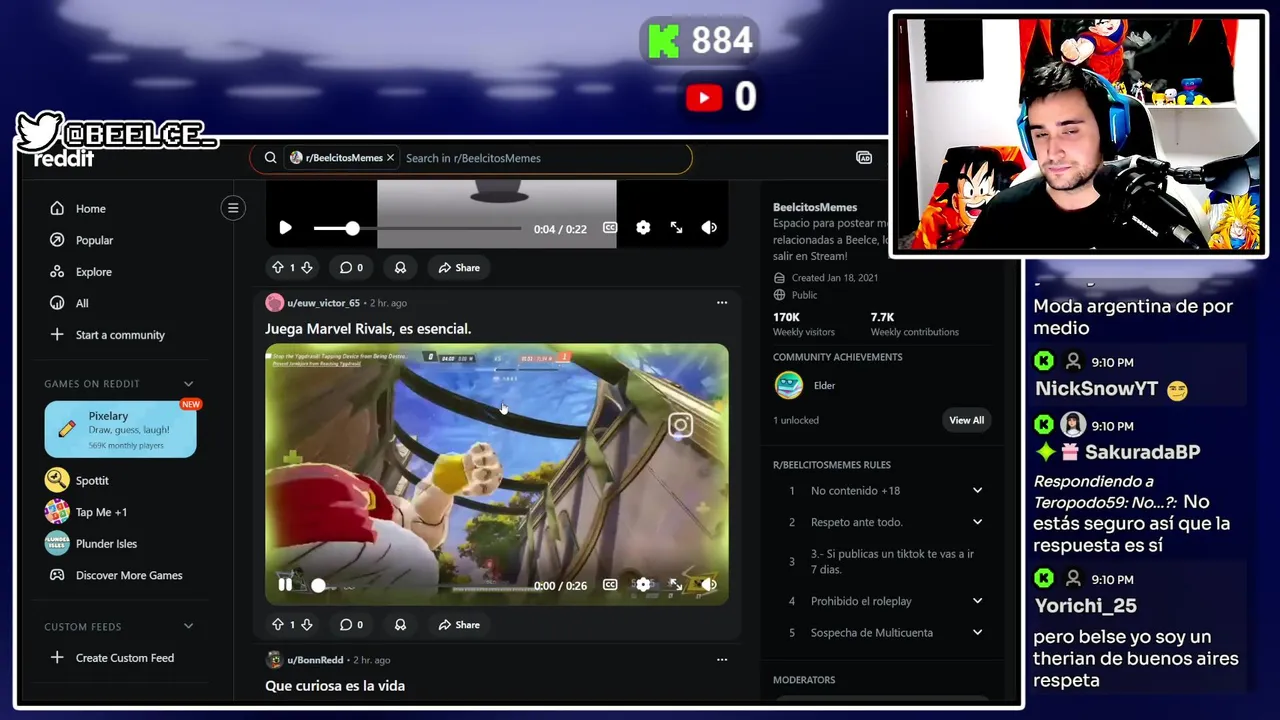The height and width of the screenshot is (720, 1280).
Task: Pause the Marvel Rivals video
Action: (285, 585)
